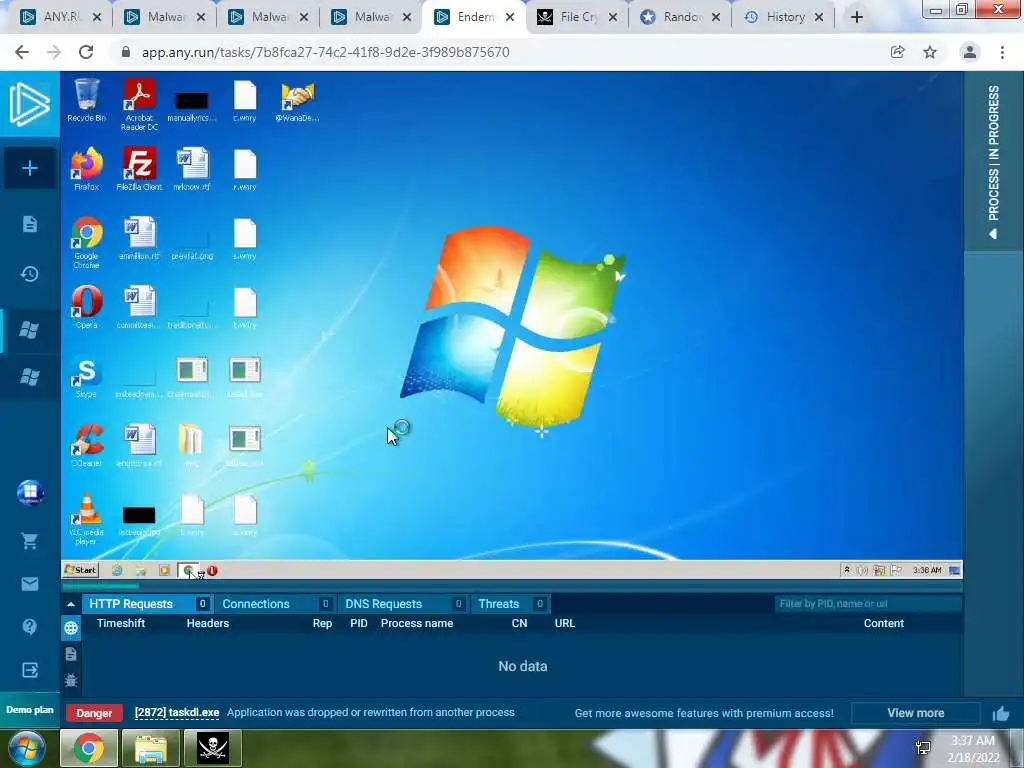Switch to the History browser tab
1024x768 pixels.
tap(784, 17)
